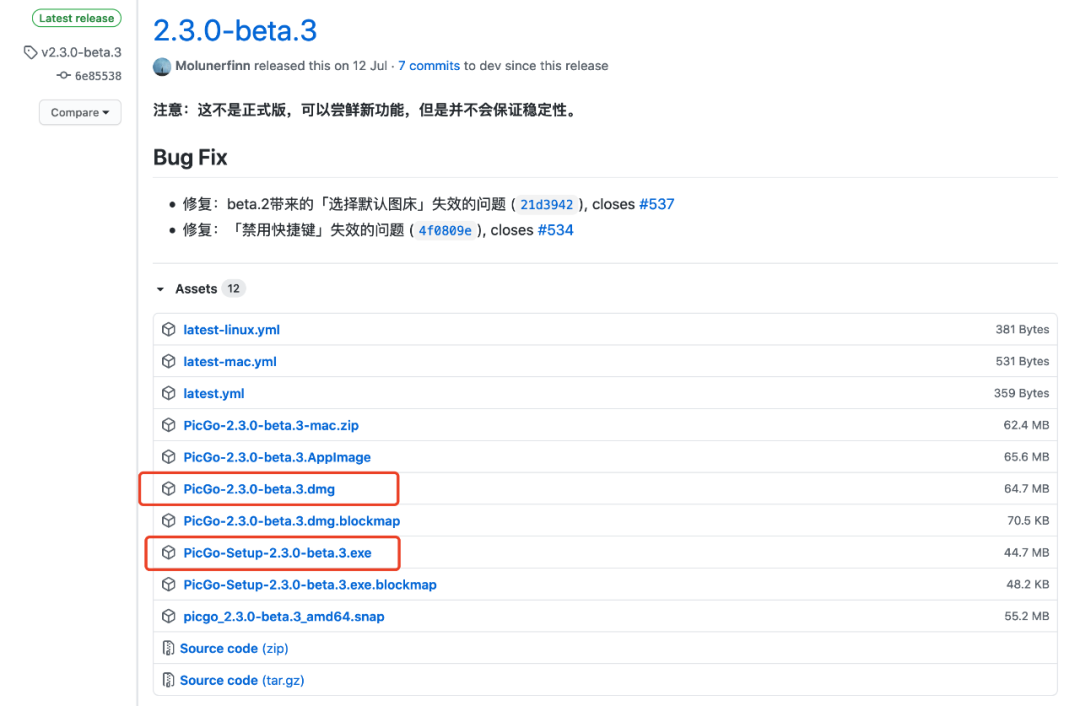Click the tag icon beside v2.3.0-beta.3
This screenshot has height=706, width=1080.
click(x=31, y=52)
